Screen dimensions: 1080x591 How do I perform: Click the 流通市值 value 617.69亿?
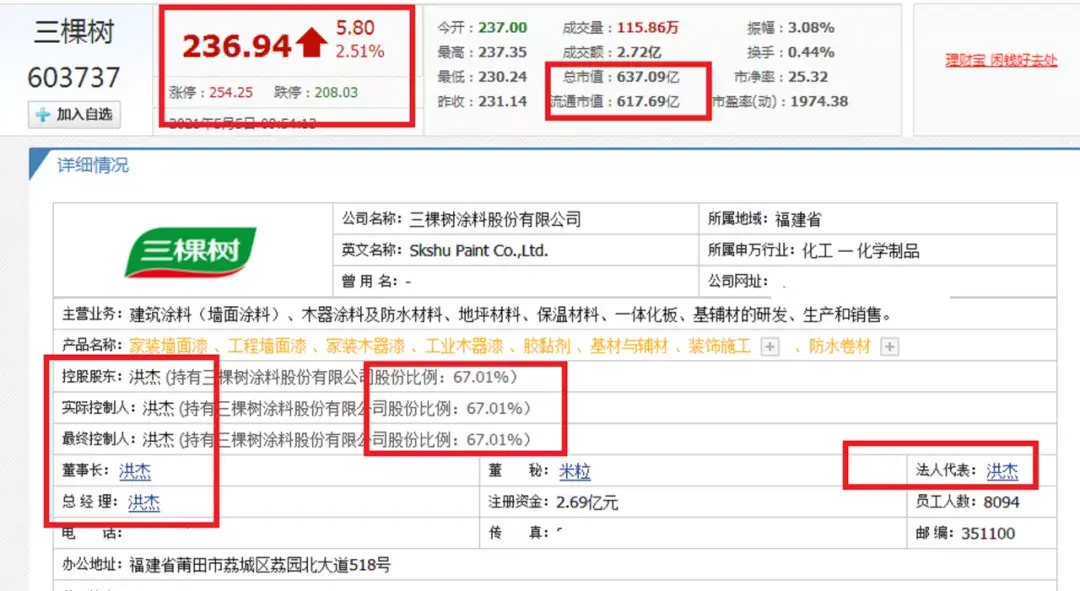click(648, 101)
